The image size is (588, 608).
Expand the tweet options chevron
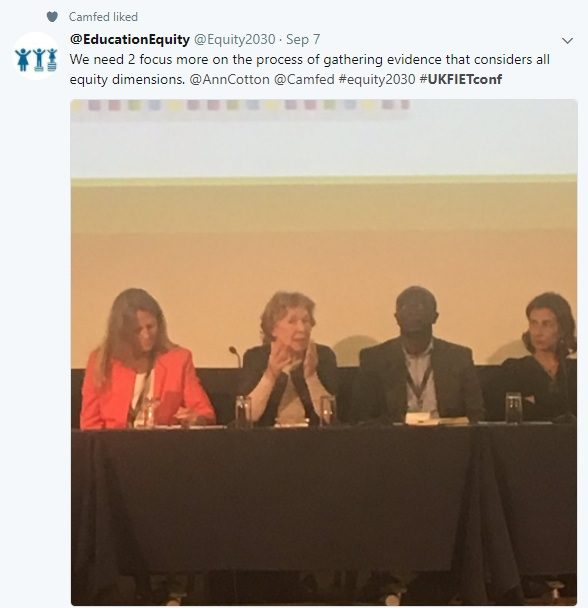pyautogui.click(x=567, y=41)
